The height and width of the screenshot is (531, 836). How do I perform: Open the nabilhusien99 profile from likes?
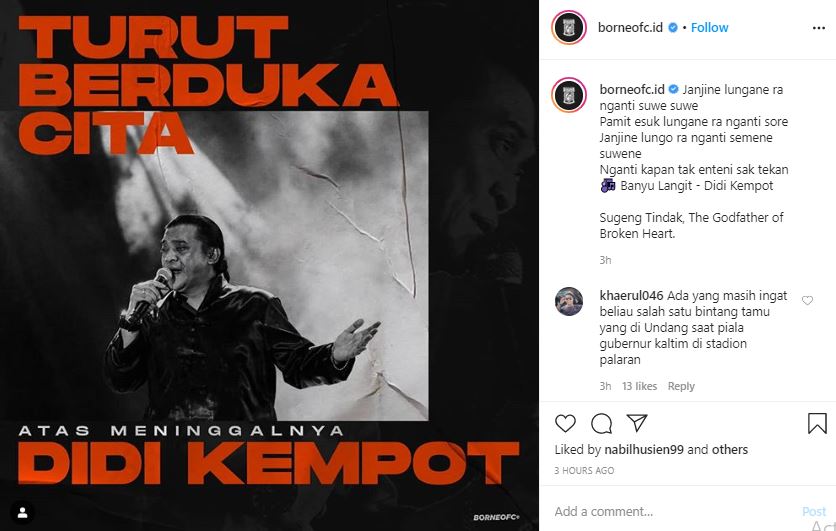pos(644,449)
